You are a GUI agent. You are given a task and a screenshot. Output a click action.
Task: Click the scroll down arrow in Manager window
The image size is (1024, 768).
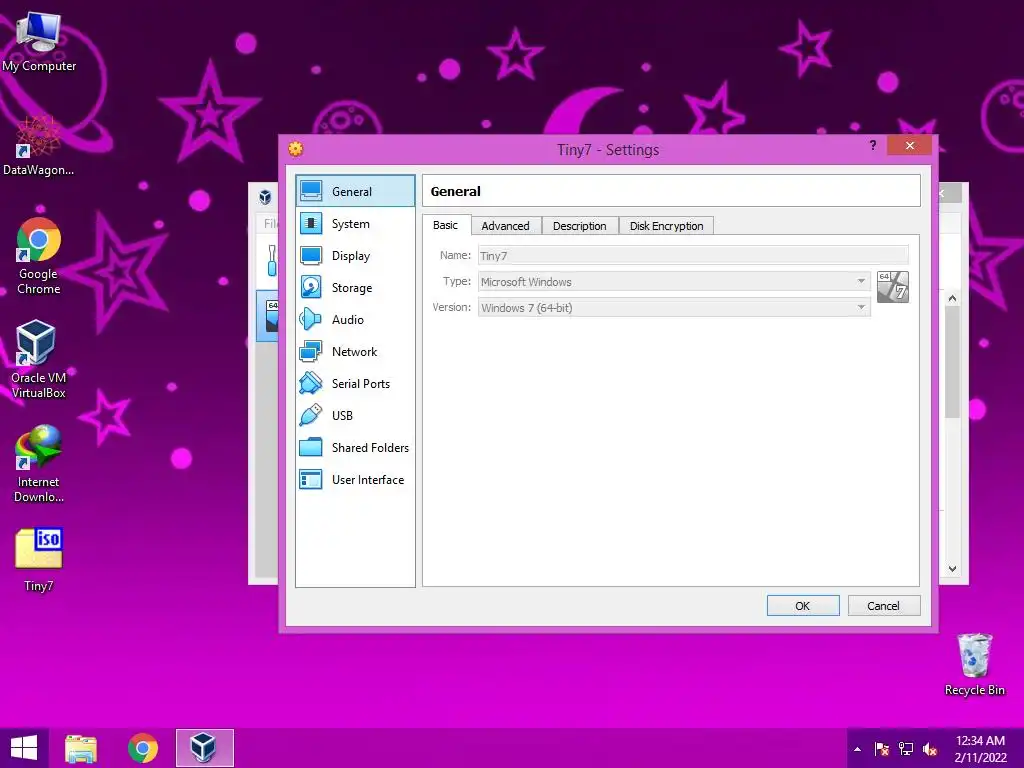pos(952,569)
